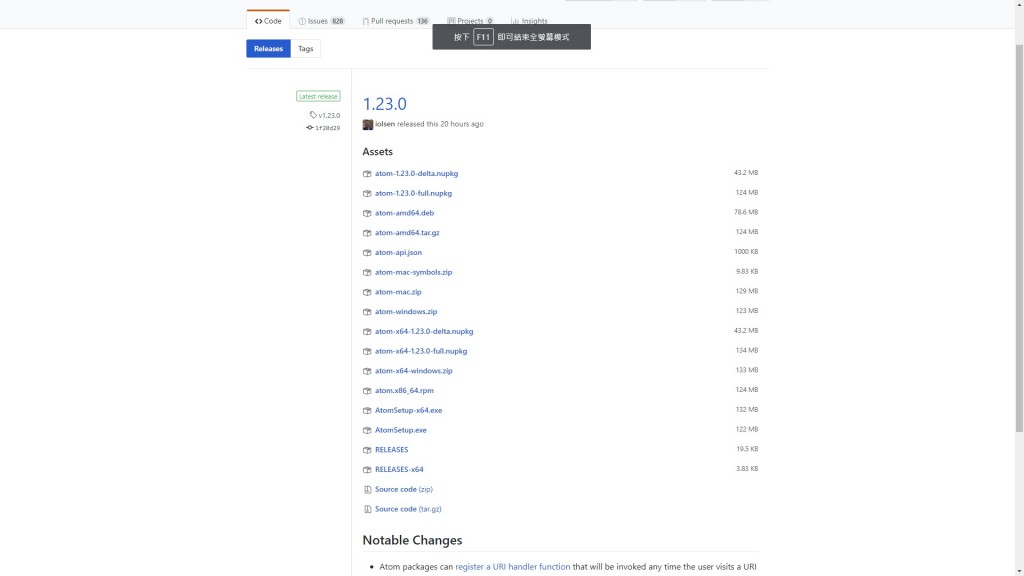Open the Pull requests tab
1024x576 pixels.
395,21
